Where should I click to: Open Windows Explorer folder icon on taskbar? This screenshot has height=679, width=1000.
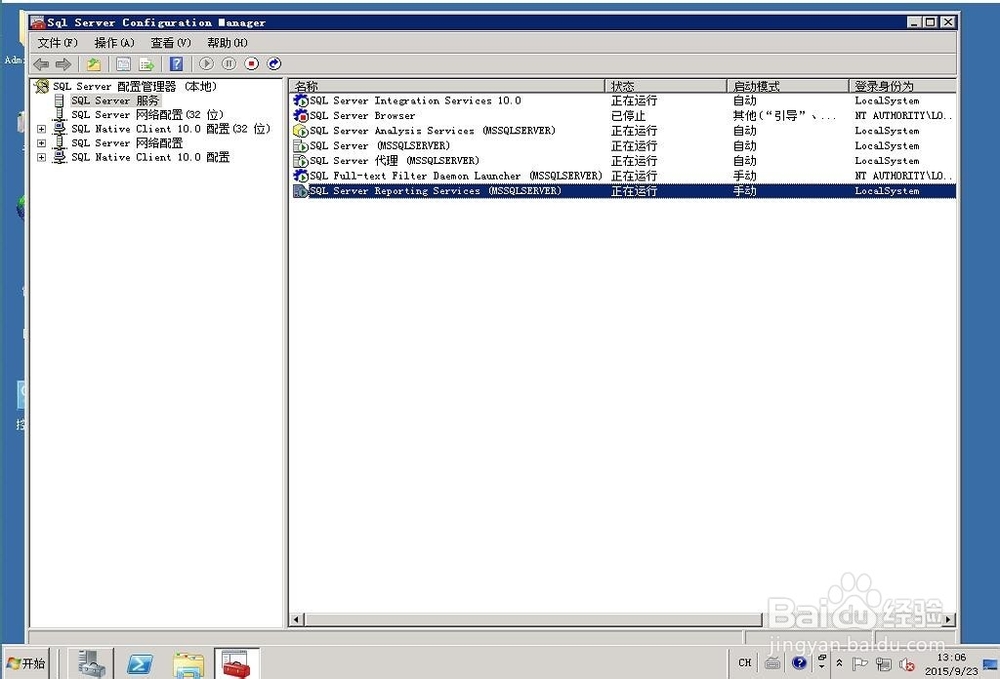click(x=188, y=664)
